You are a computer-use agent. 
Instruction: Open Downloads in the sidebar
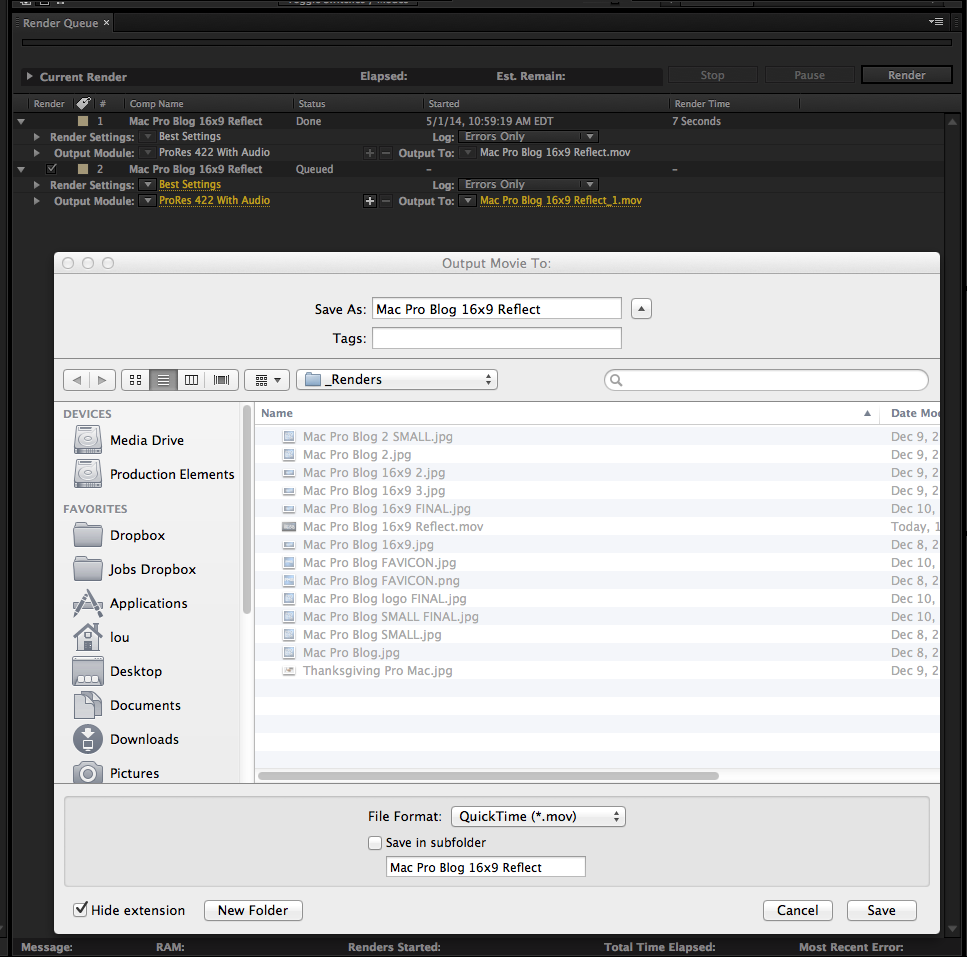pyautogui.click(x=126, y=739)
